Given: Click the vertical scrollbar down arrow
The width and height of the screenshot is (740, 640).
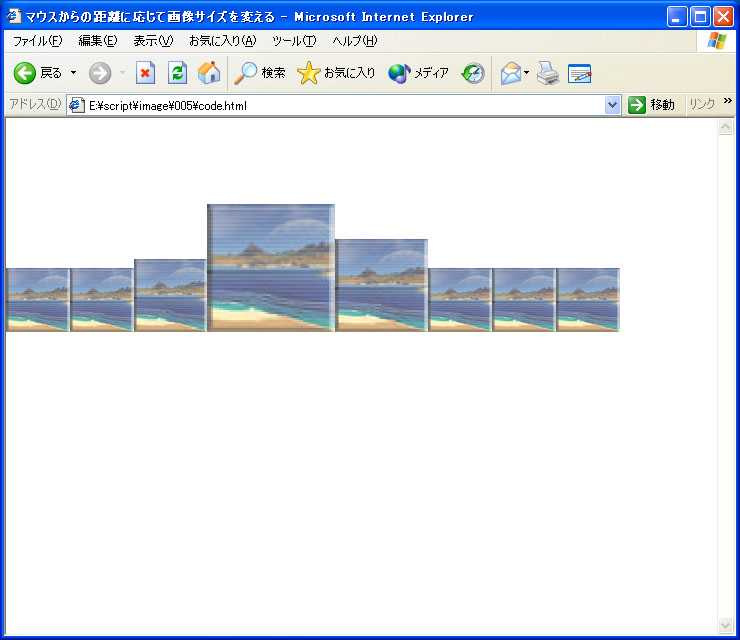Looking at the screenshot, I should [726, 625].
